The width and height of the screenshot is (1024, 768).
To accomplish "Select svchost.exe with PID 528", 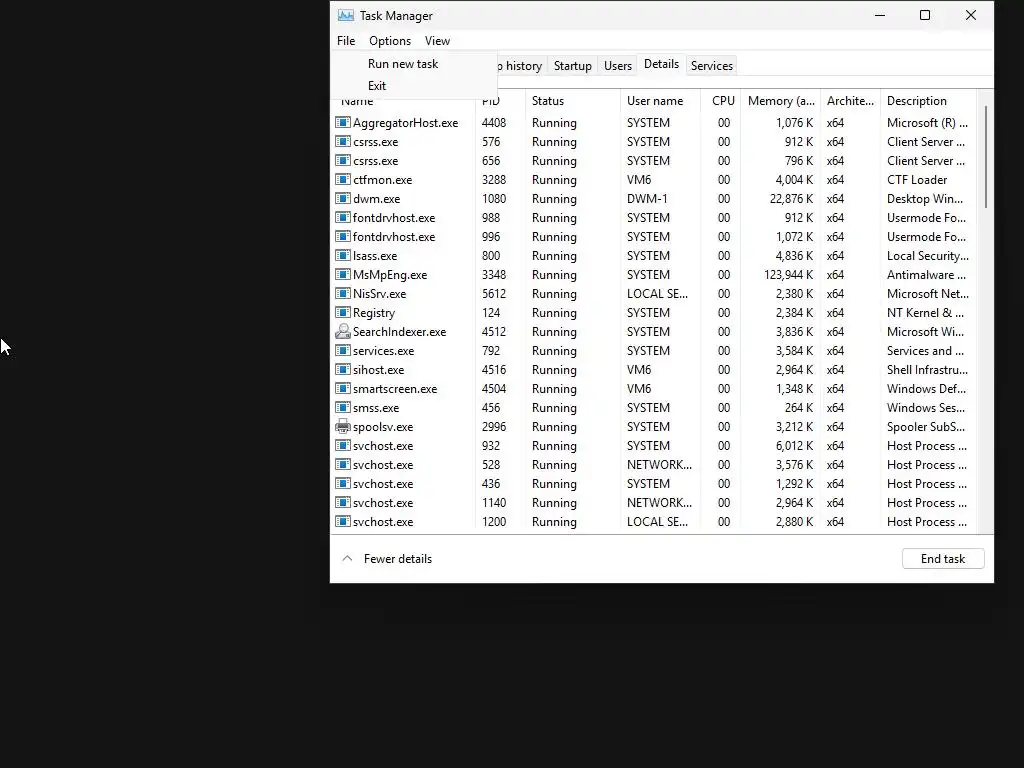I will pos(383,465).
